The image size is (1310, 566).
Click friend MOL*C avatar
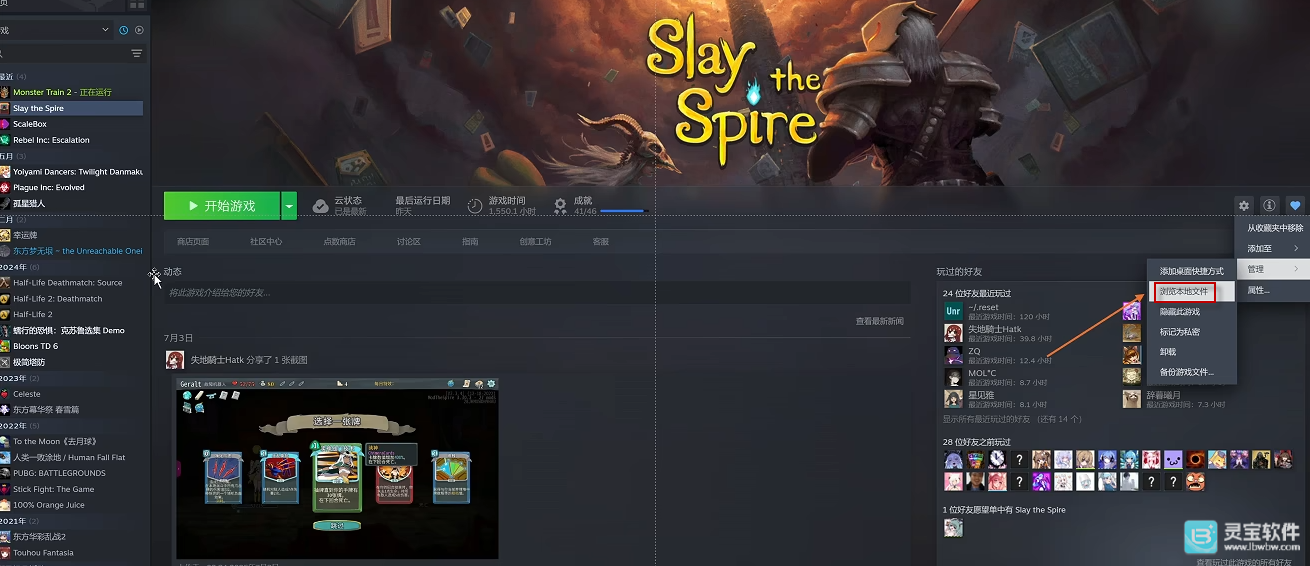[x=953, y=377]
